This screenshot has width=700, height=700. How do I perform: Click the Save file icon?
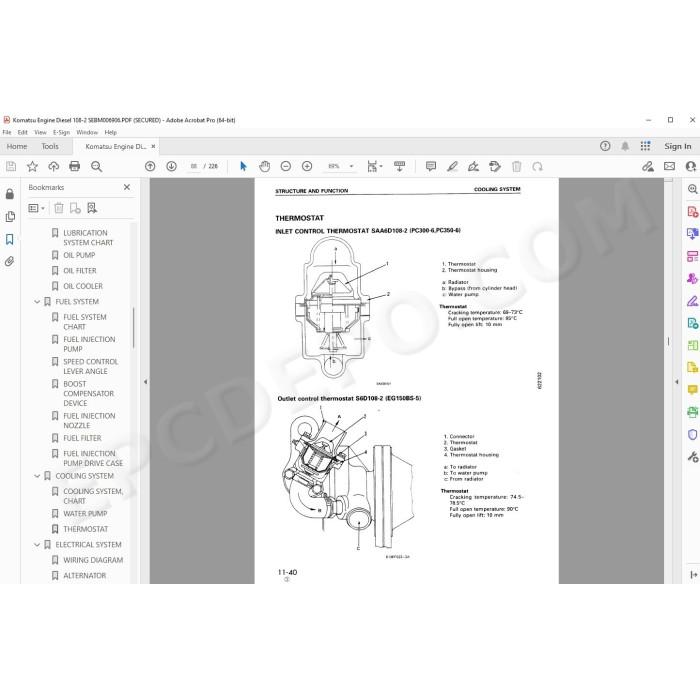pyautogui.click(x=11, y=167)
